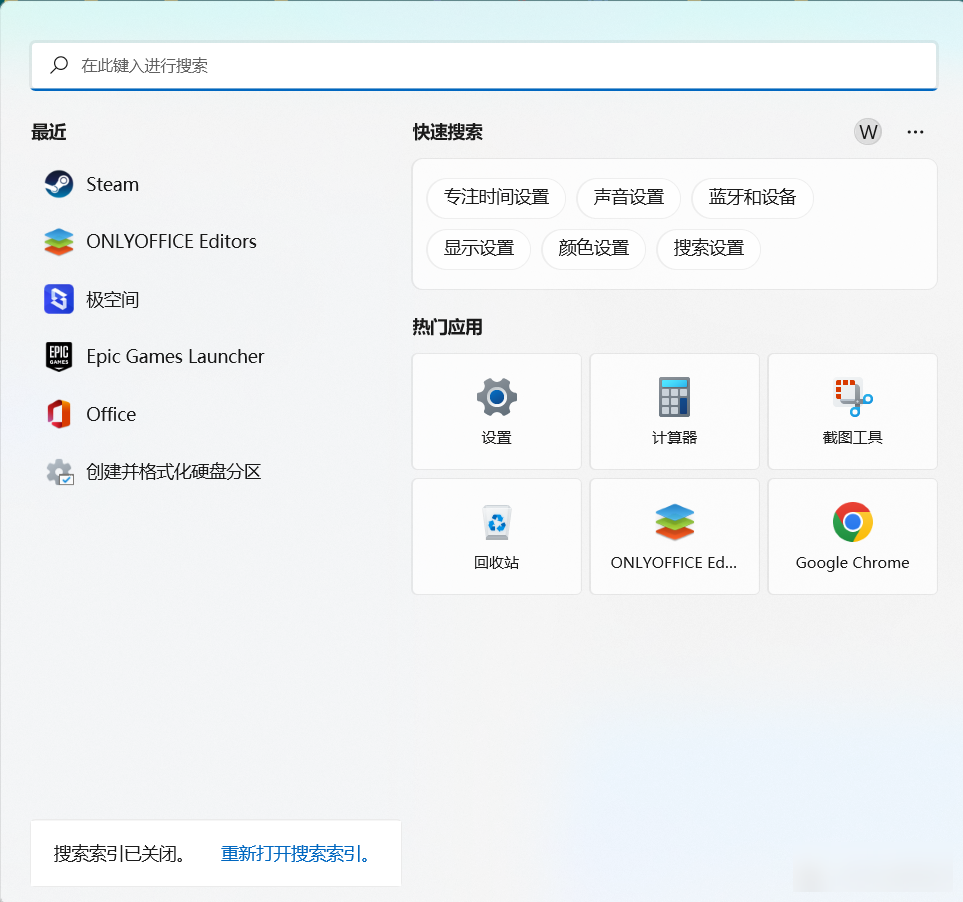Click the Office text label
Viewport: 963px width, 902px height.
click(x=111, y=414)
